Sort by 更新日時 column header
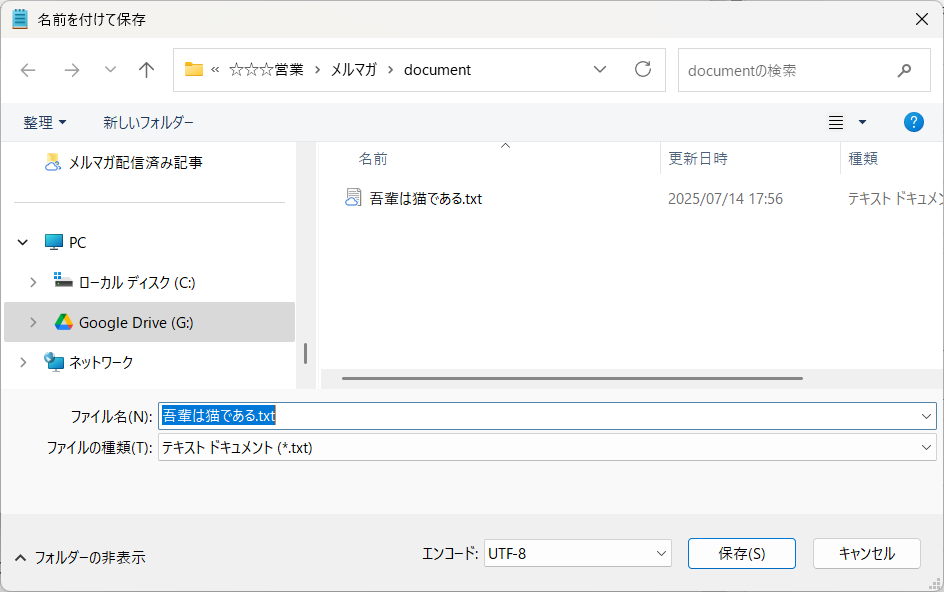 [698, 159]
